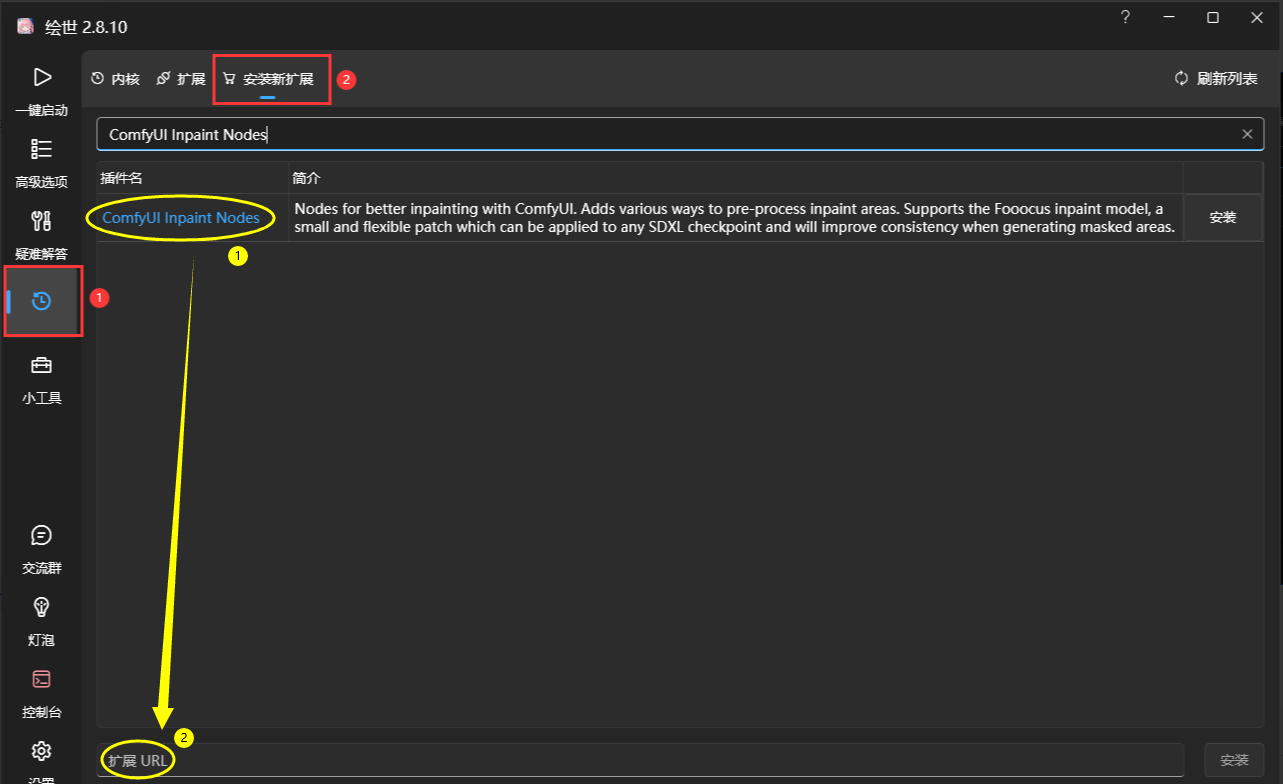Open the 灯泡 lightbulb page
Image resolution: width=1283 pixels, height=784 pixels.
41,622
